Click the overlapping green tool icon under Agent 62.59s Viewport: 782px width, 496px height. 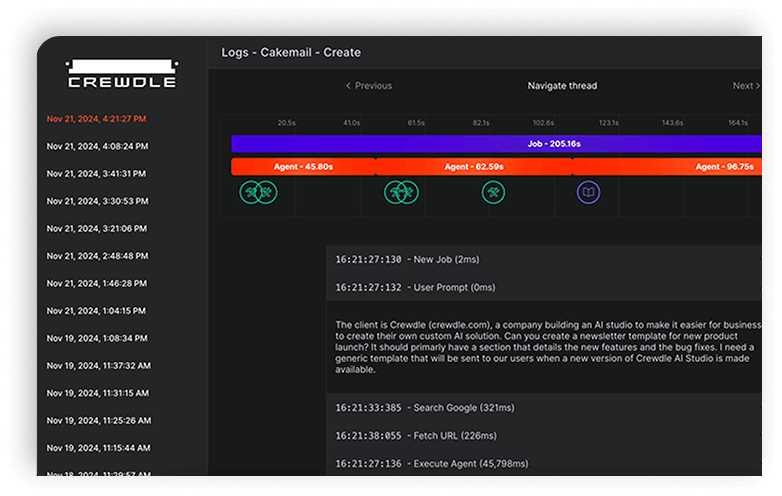(400, 191)
